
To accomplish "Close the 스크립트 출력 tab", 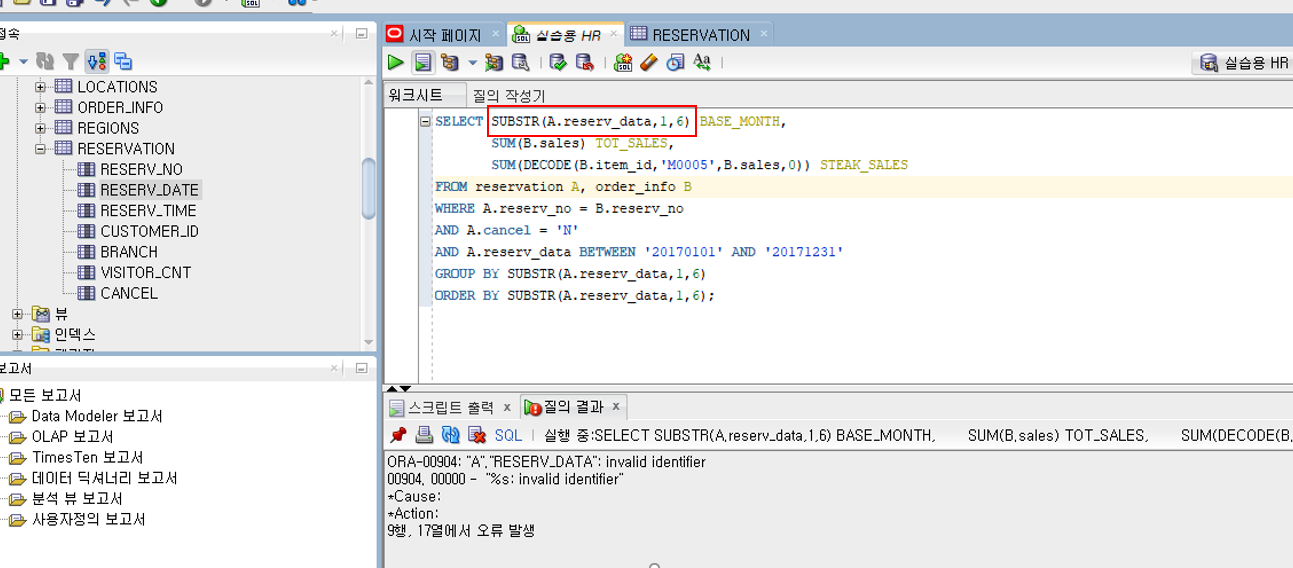I will 507,407.
